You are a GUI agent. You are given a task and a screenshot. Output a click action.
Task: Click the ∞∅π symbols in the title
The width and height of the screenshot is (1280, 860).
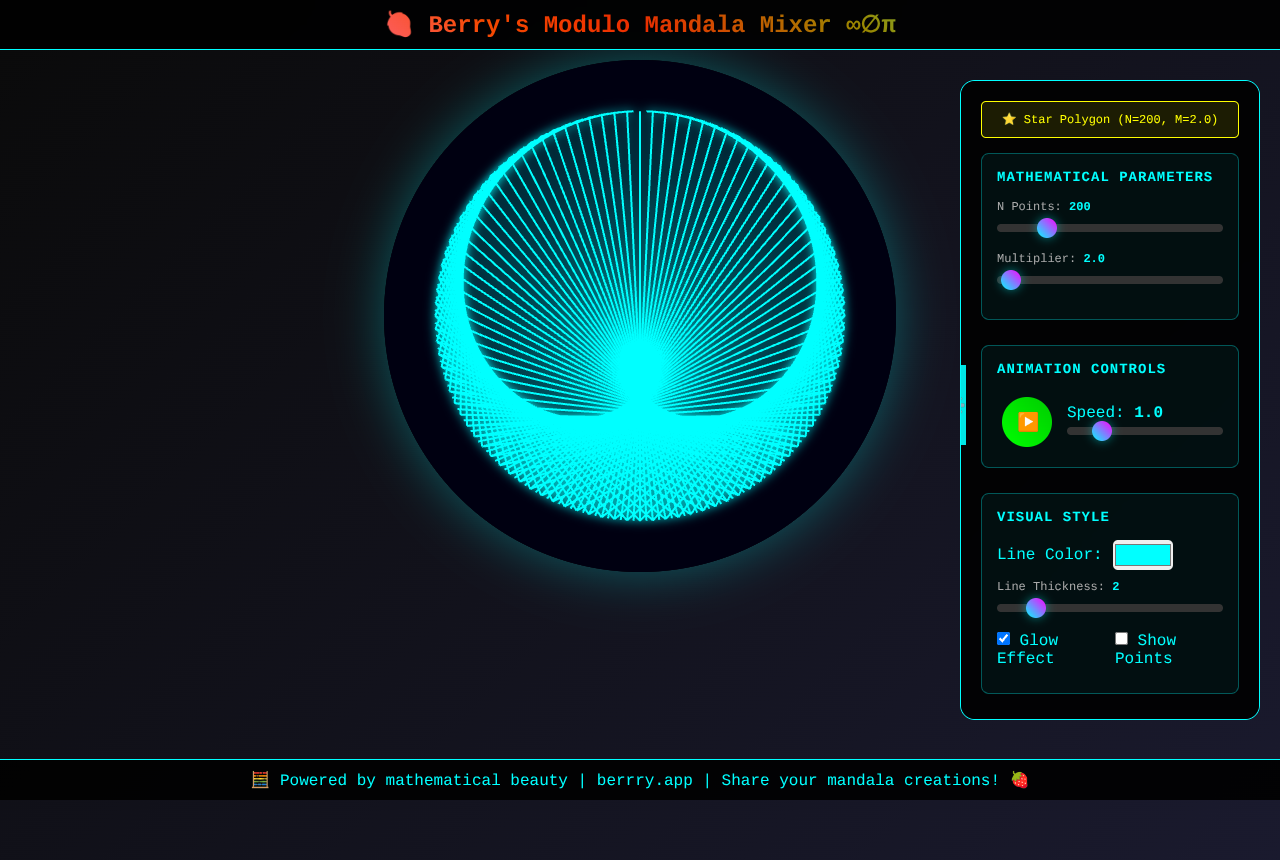tap(870, 25)
